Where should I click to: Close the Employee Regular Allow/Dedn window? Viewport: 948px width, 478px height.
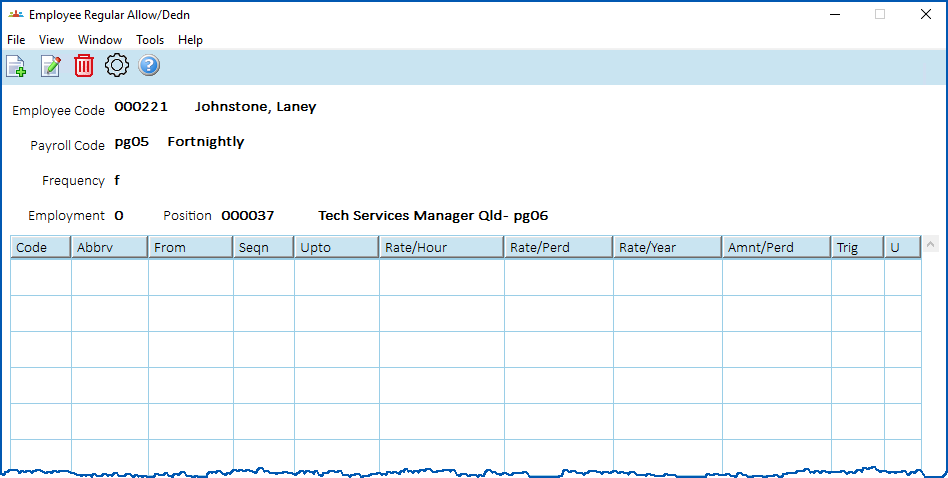926,15
